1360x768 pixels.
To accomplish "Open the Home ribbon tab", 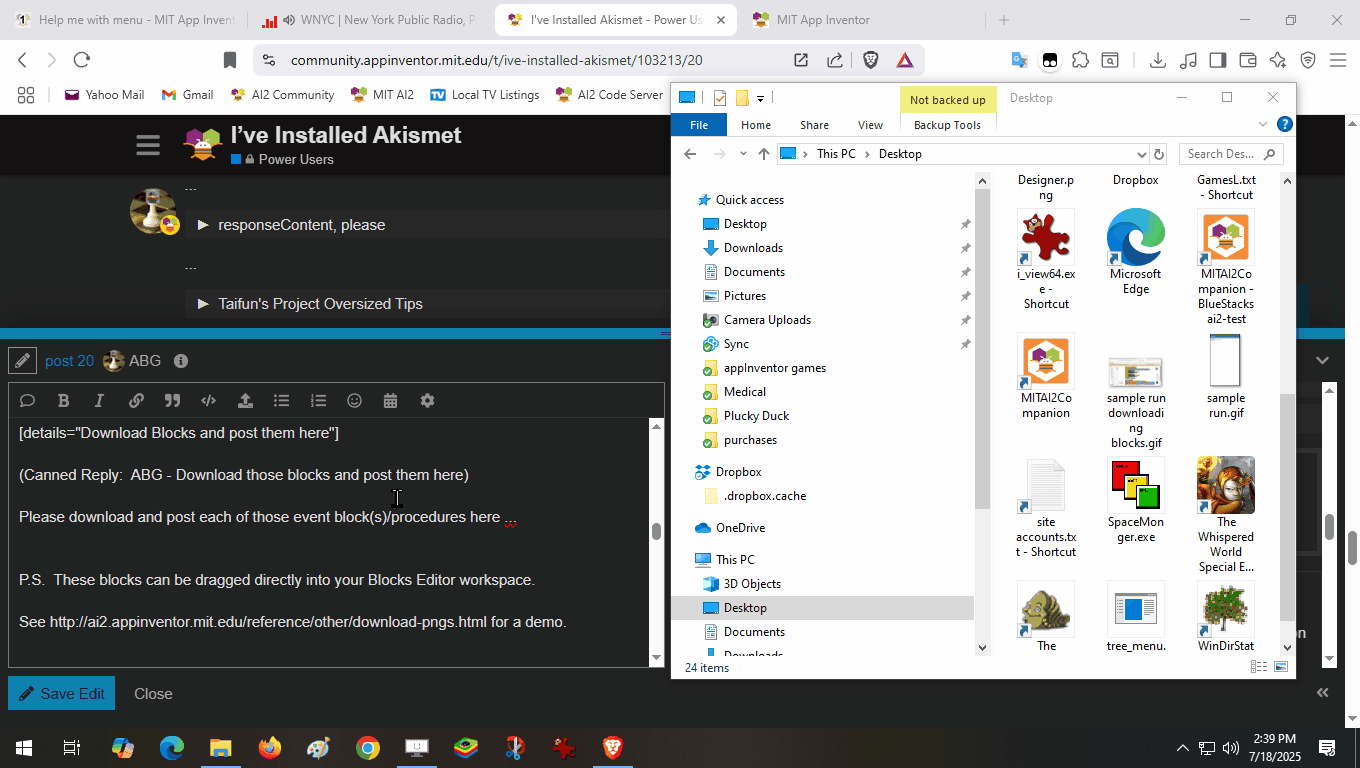I will (756, 125).
